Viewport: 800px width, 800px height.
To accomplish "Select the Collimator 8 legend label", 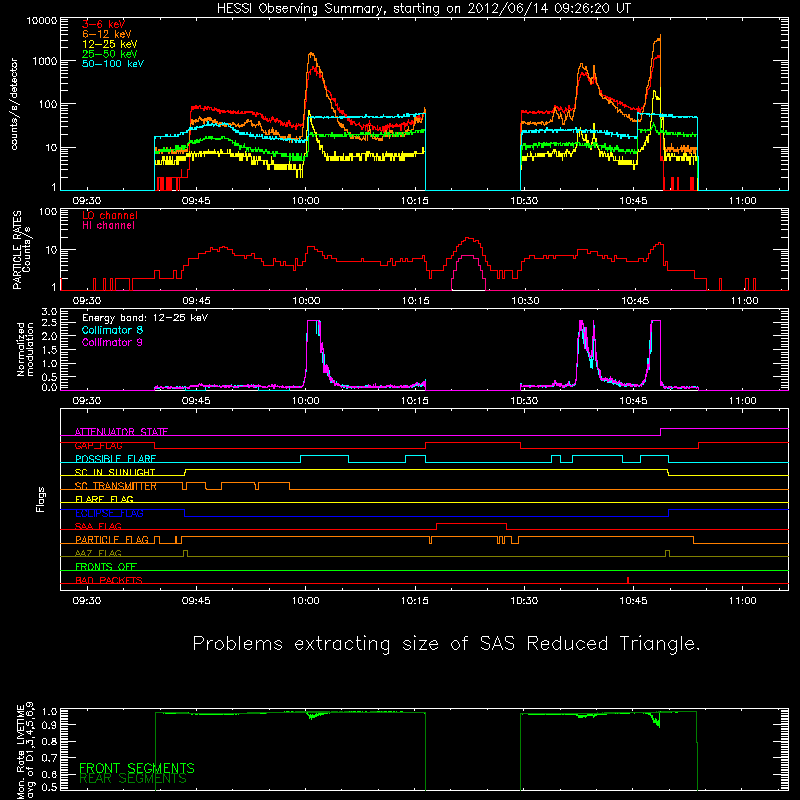I will (x=112, y=330).
